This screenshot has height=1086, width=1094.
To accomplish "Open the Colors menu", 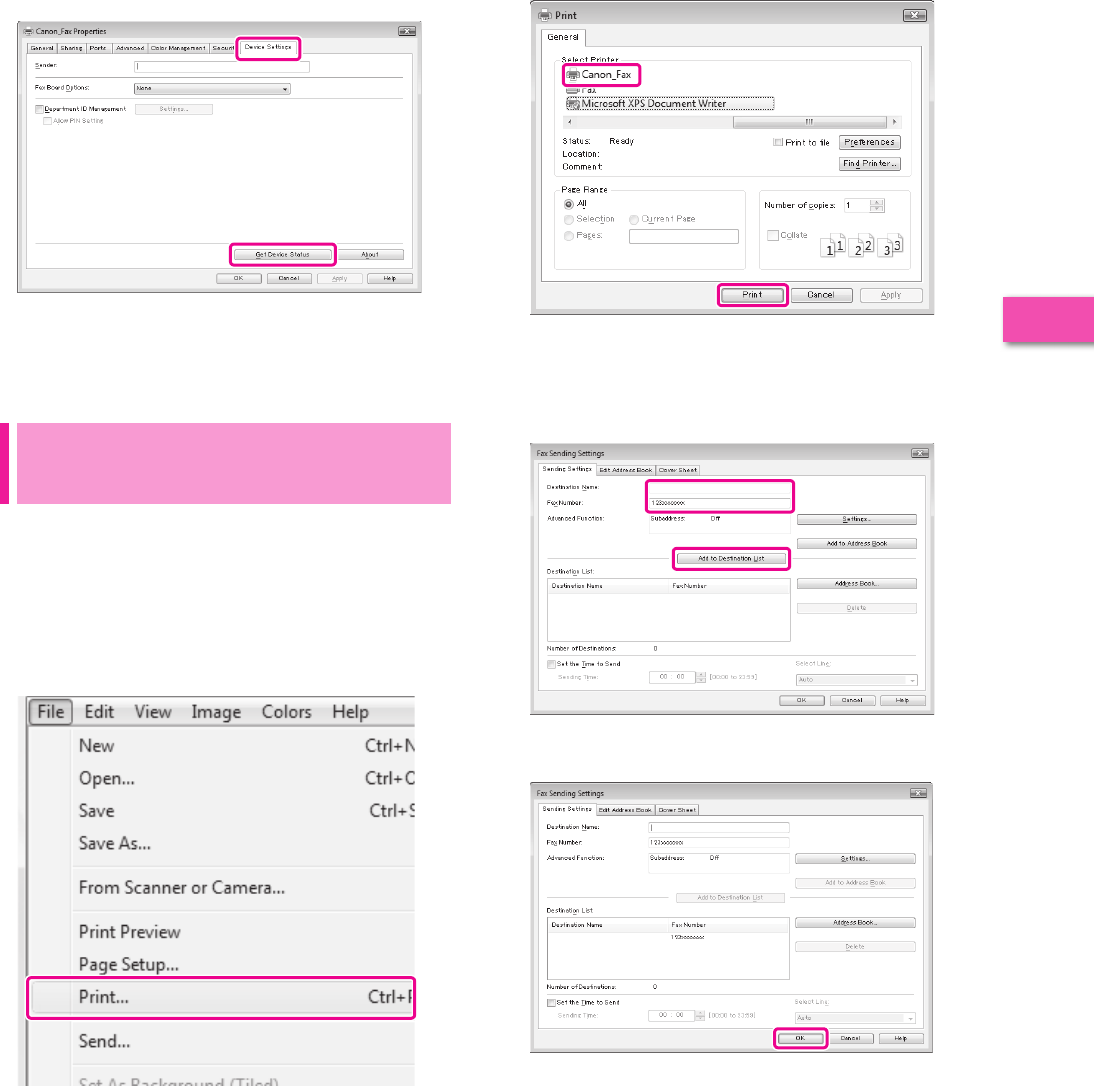I will [287, 712].
